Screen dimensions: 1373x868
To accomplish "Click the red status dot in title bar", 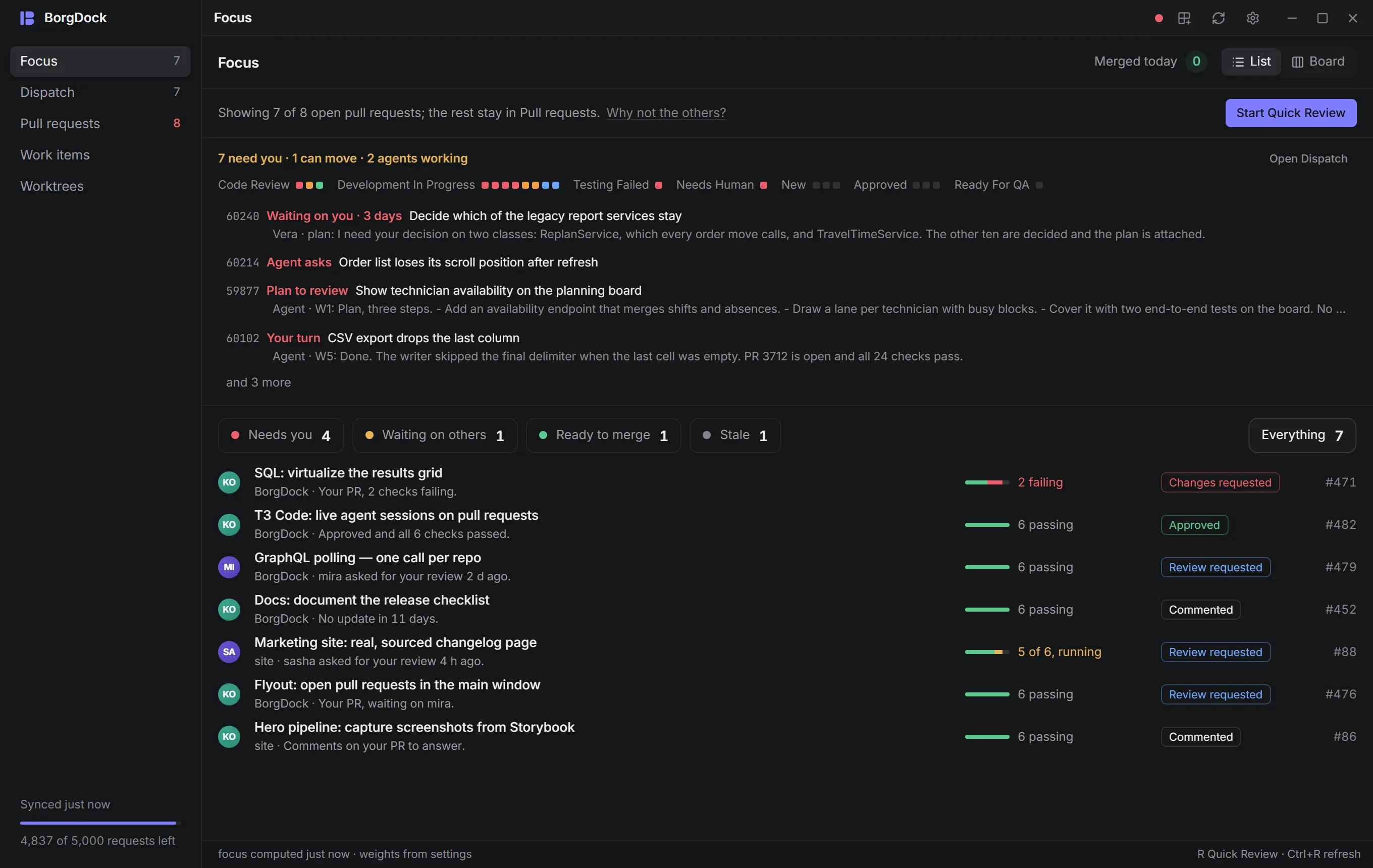I will coord(1158,18).
